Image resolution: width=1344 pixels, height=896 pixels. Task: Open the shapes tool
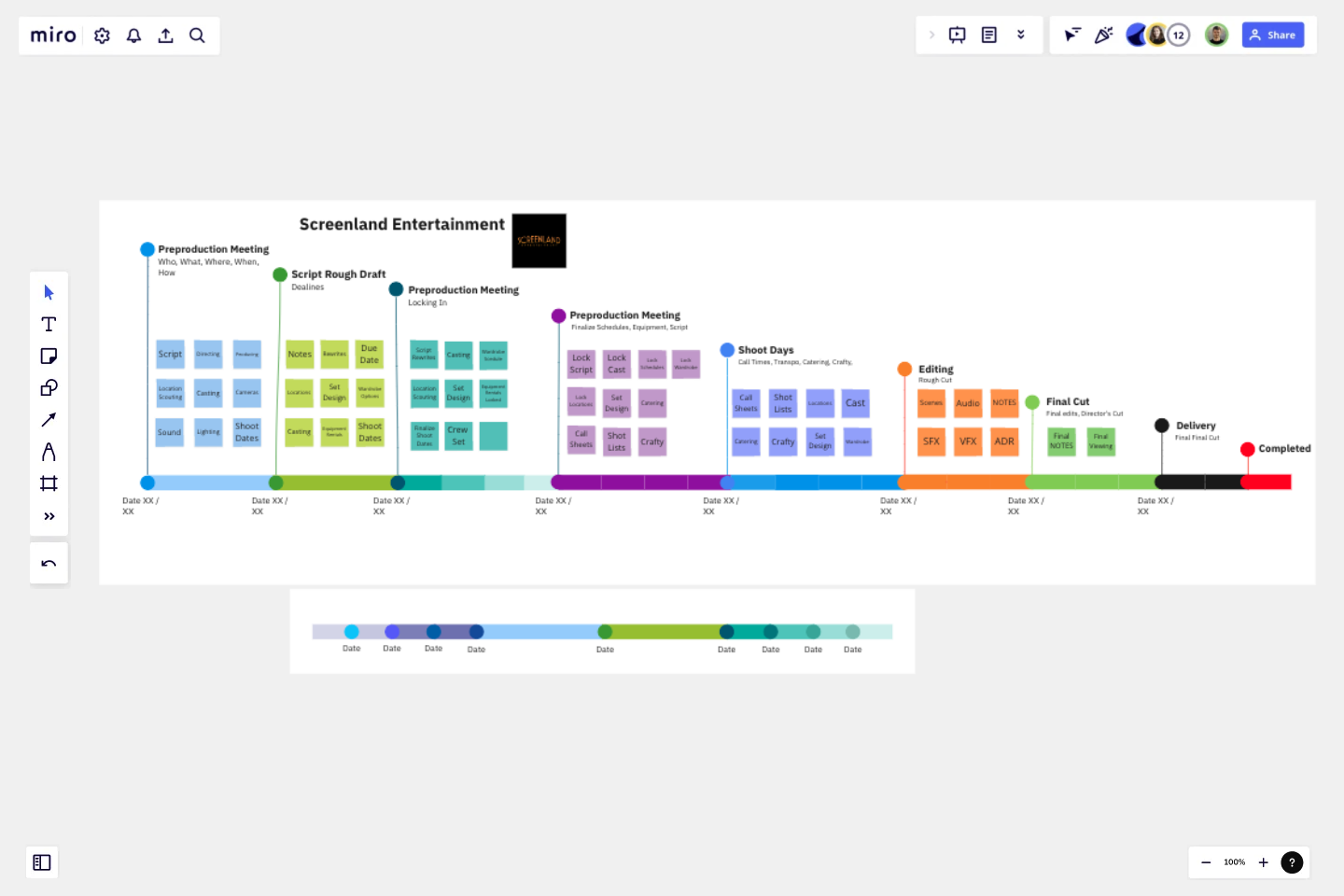(x=49, y=387)
